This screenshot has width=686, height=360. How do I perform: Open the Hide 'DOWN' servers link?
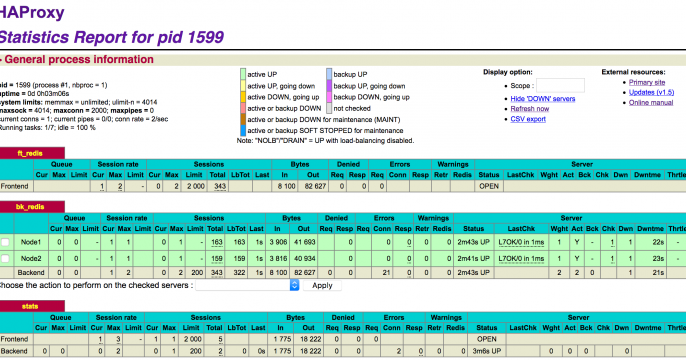tap(542, 99)
